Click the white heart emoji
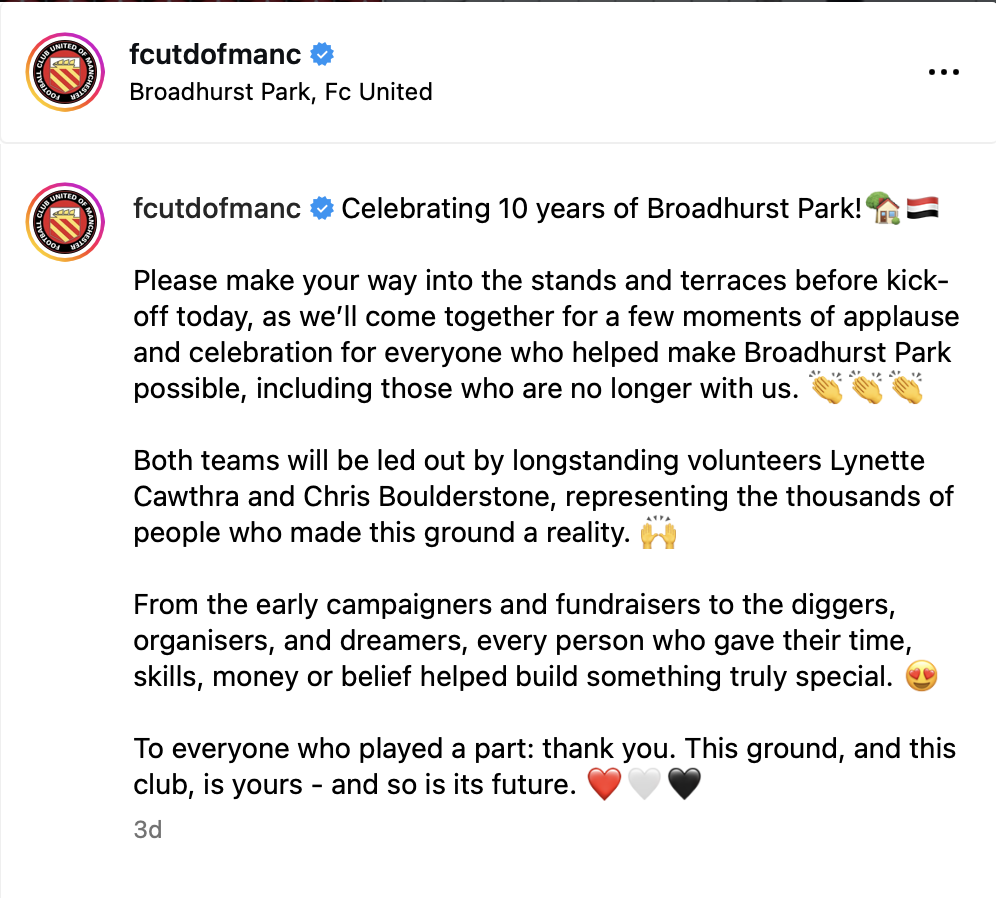The width and height of the screenshot is (996, 898). [x=644, y=786]
